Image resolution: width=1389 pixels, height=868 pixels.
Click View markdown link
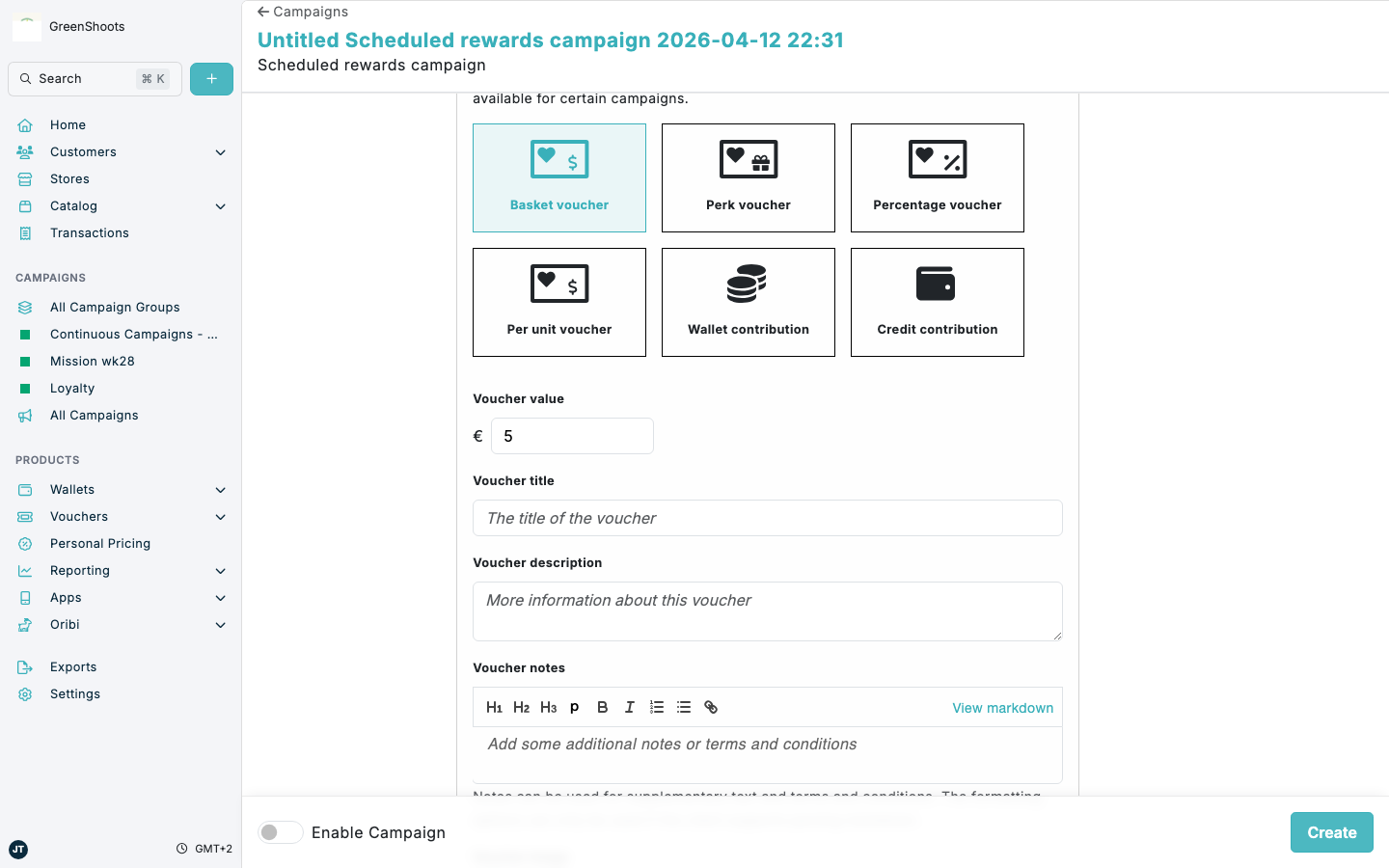click(x=1003, y=708)
